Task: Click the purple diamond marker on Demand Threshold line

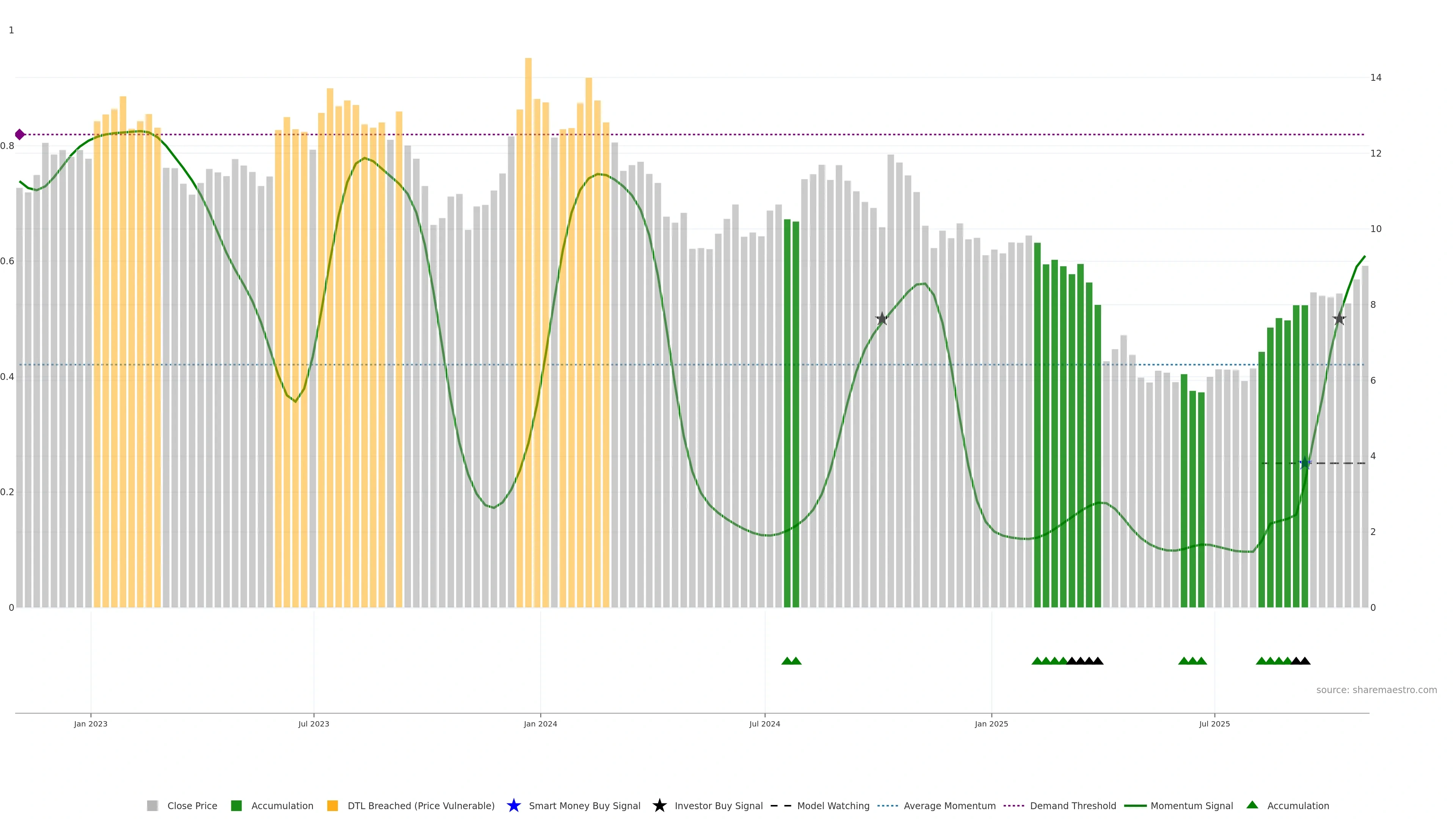Action: click(20, 135)
